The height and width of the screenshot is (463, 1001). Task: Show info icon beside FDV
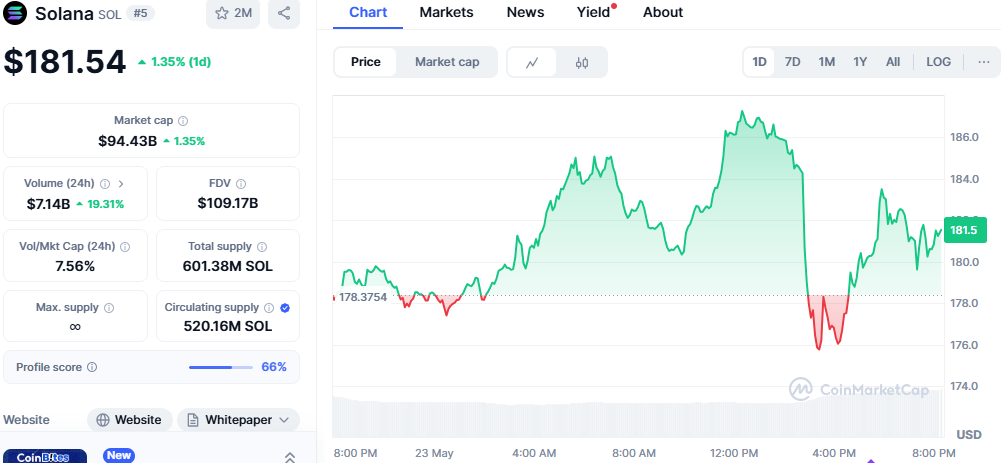[x=241, y=184]
